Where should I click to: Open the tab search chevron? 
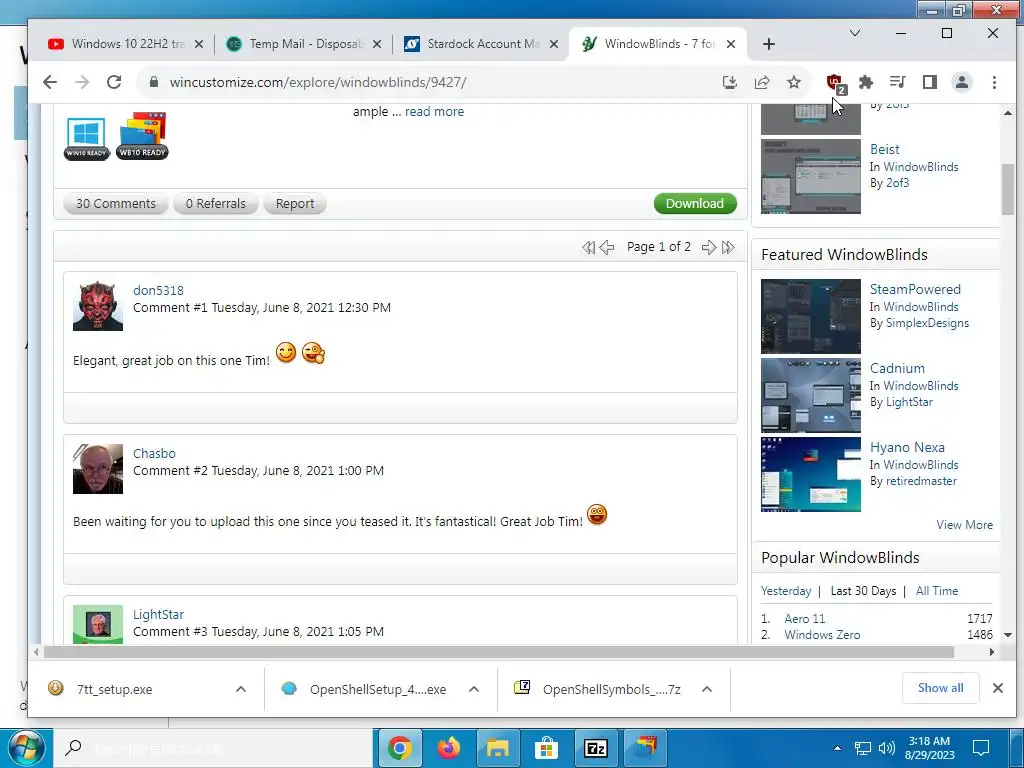(x=854, y=33)
